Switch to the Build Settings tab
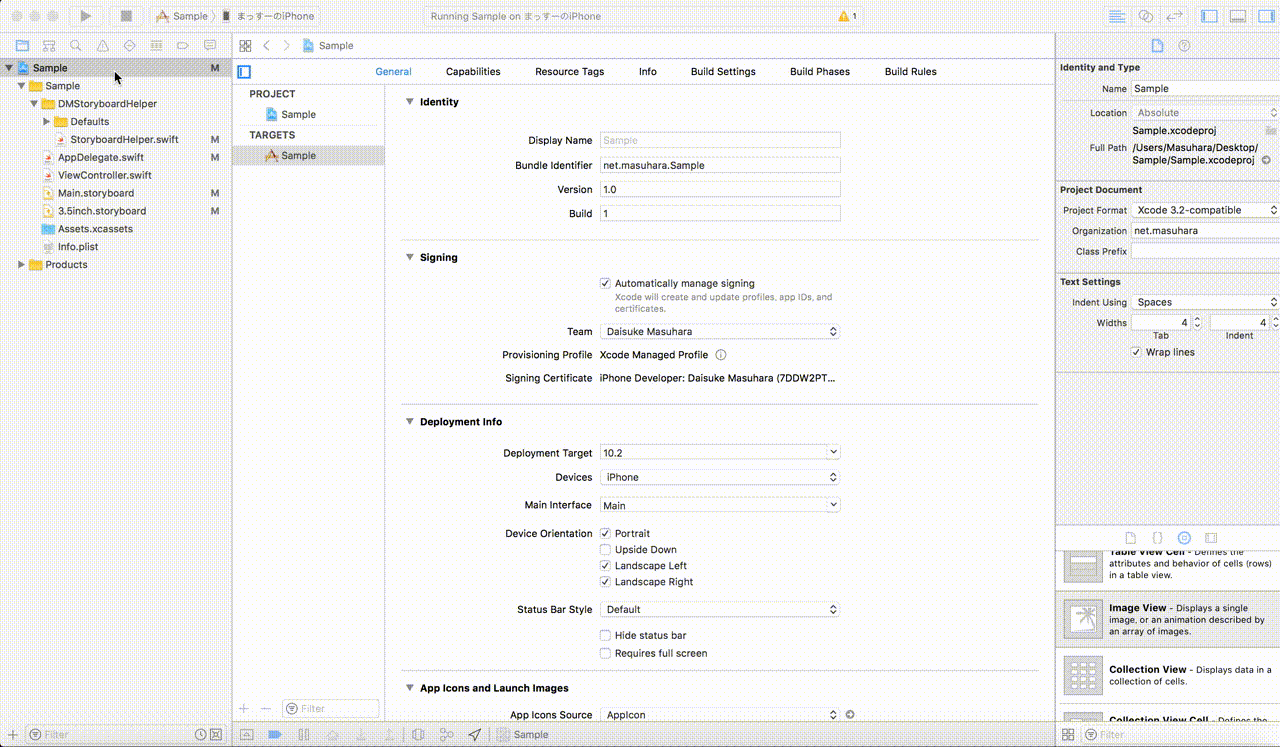Screen dimensions: 1280x747 click(723, 72)
